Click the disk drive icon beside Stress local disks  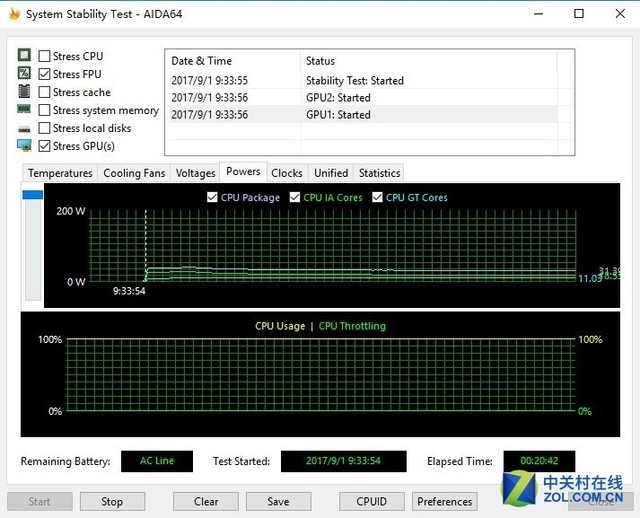24,129
